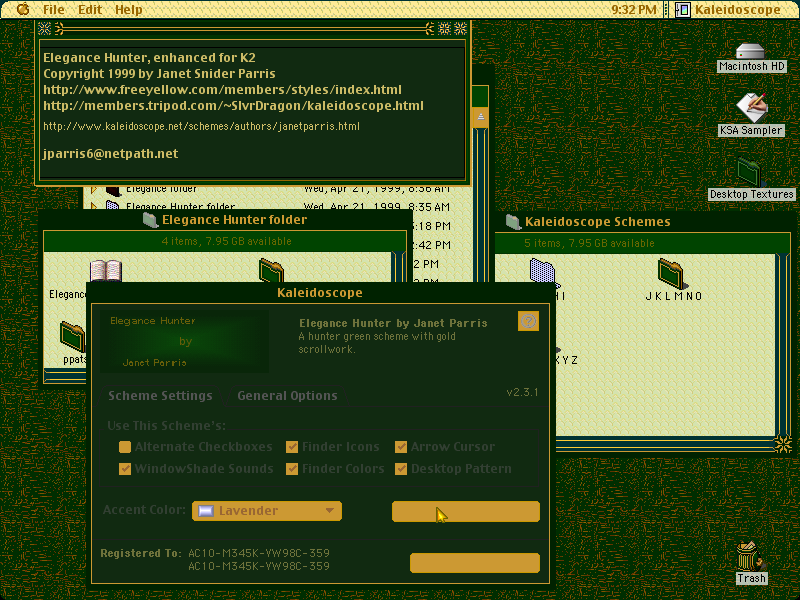Click the Kaleidoscope window title bar

point(320,292)
